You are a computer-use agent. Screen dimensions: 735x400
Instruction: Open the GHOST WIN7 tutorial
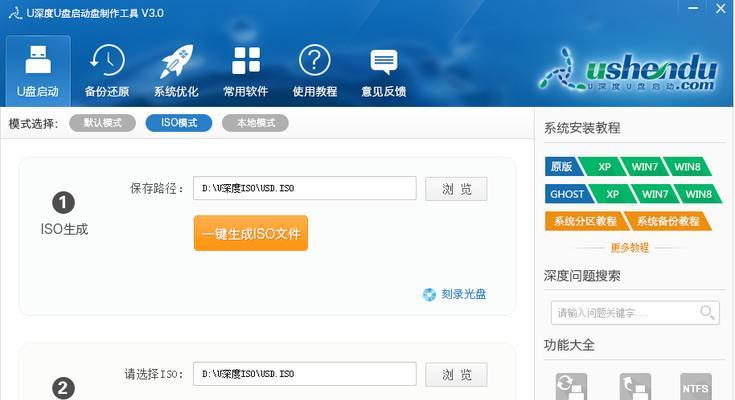pos(654,194)
